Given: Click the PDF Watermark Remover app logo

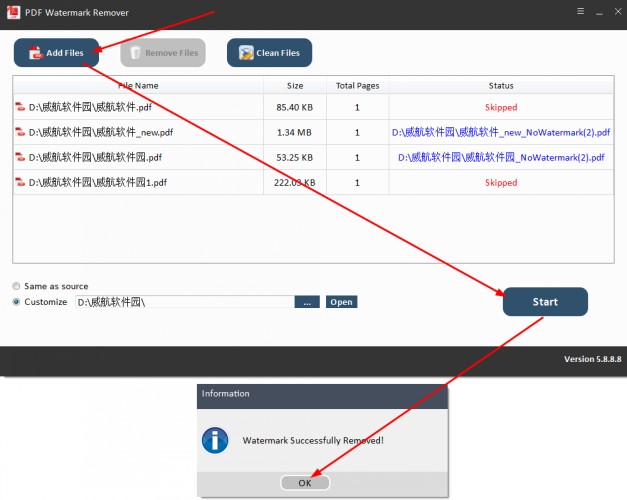Looking at the screenshot, I should 13,12.
